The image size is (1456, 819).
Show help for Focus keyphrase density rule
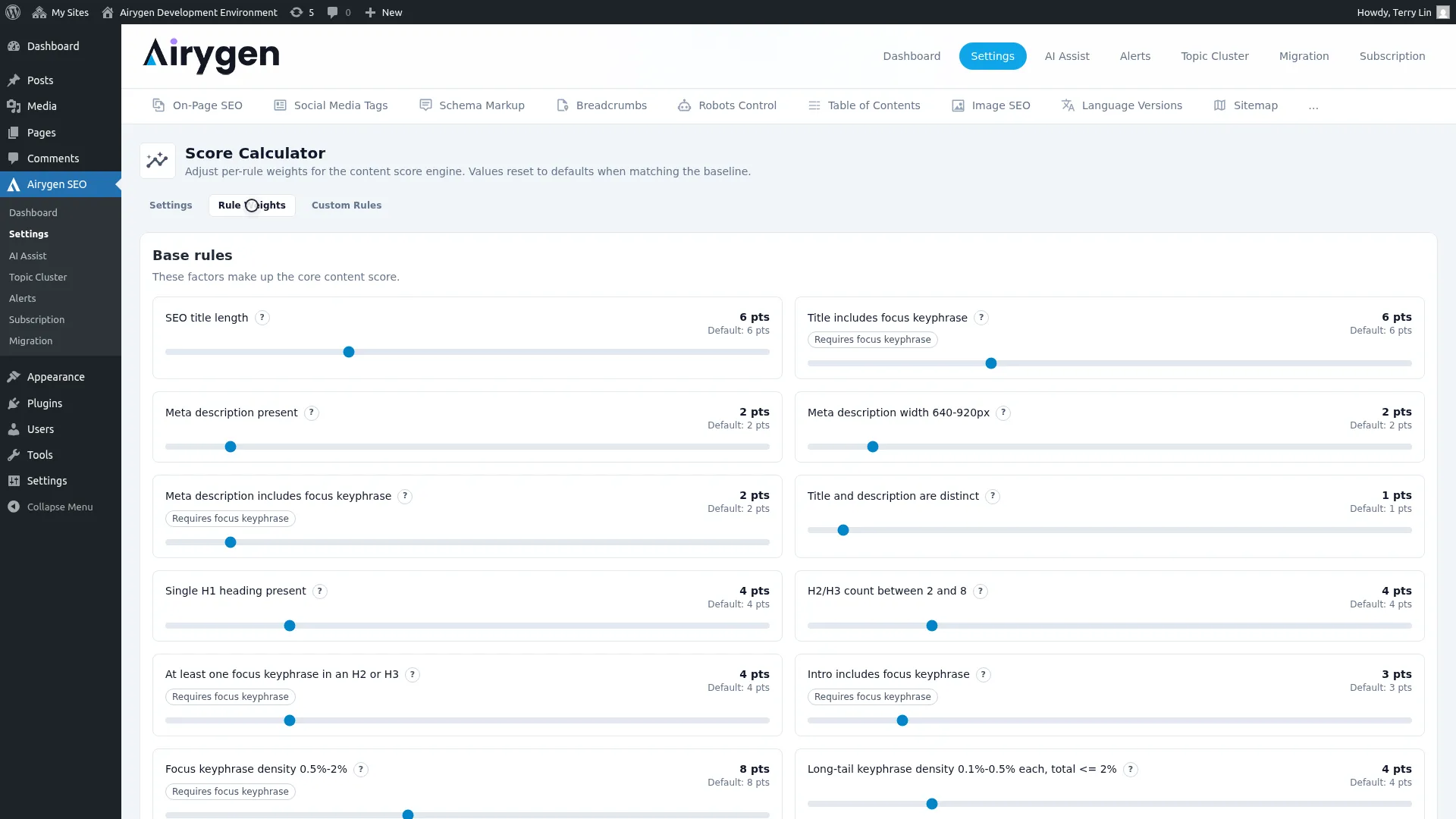[x=361, y=769]
